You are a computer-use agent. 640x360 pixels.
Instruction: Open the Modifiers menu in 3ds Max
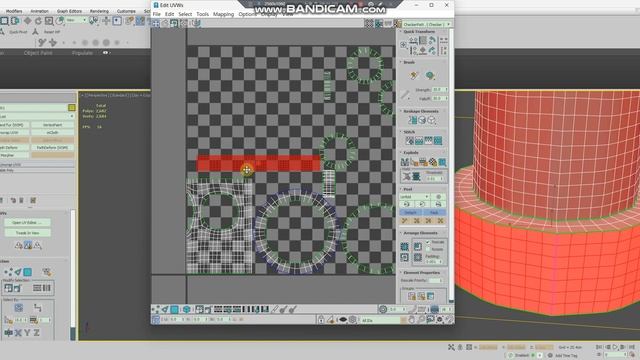pos(13,11)
